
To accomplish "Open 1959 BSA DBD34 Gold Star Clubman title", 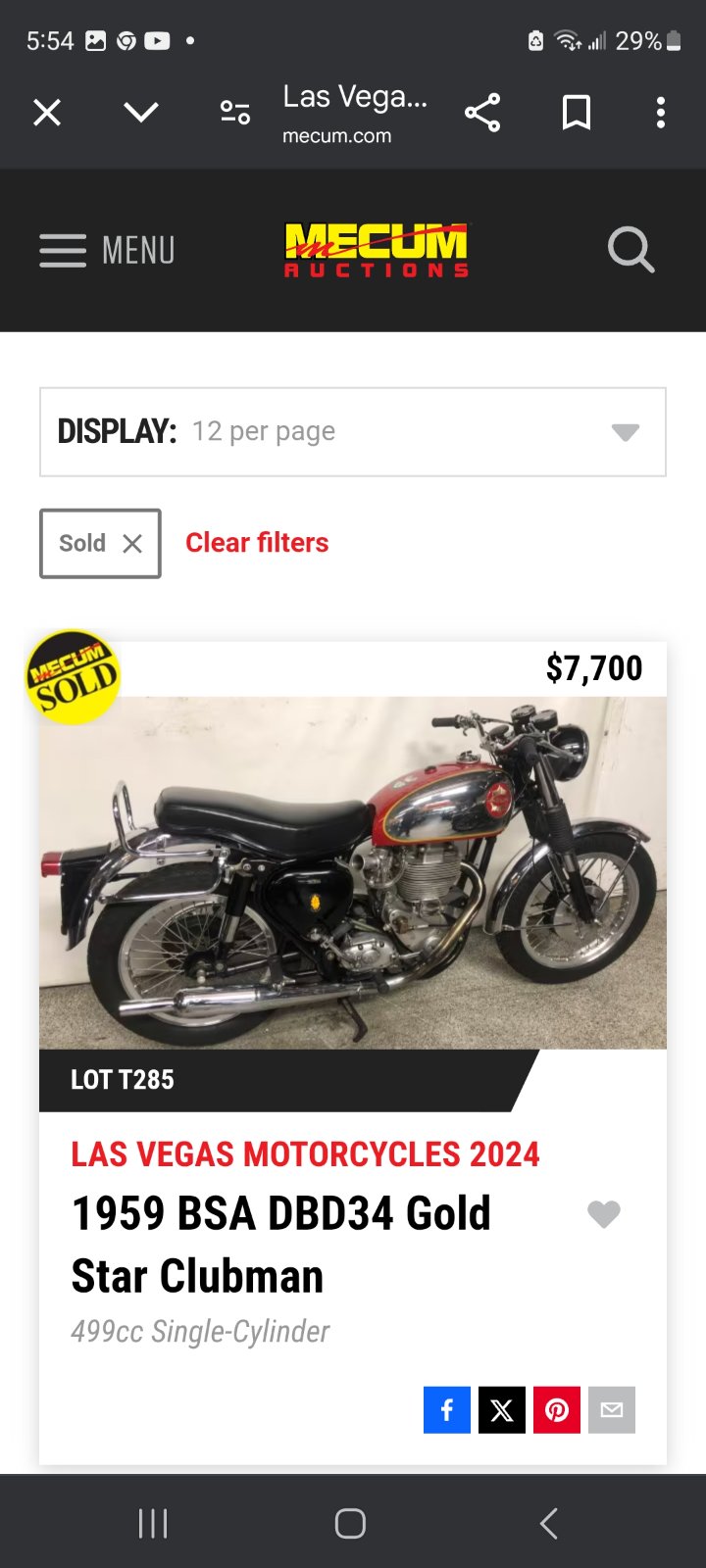I will tap(281, 1245).
